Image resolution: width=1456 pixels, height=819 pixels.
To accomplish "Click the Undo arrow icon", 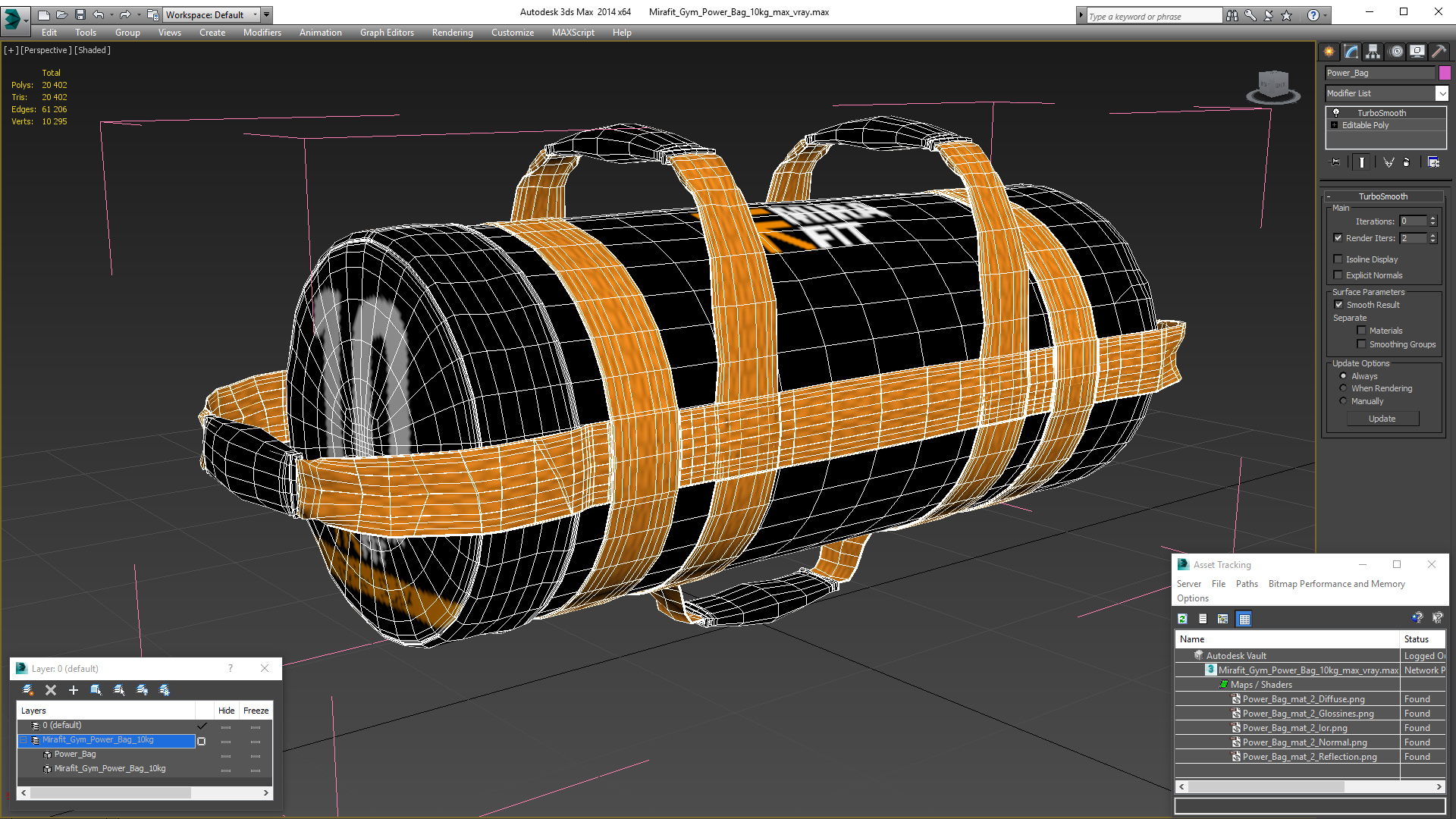I will point(99,14).
